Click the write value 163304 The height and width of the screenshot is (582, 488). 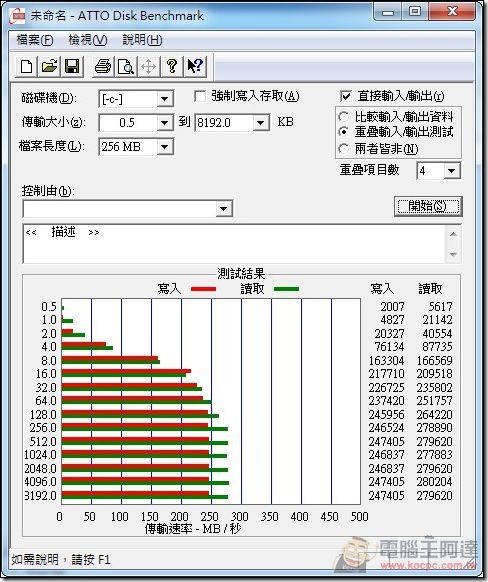[386, 360]
